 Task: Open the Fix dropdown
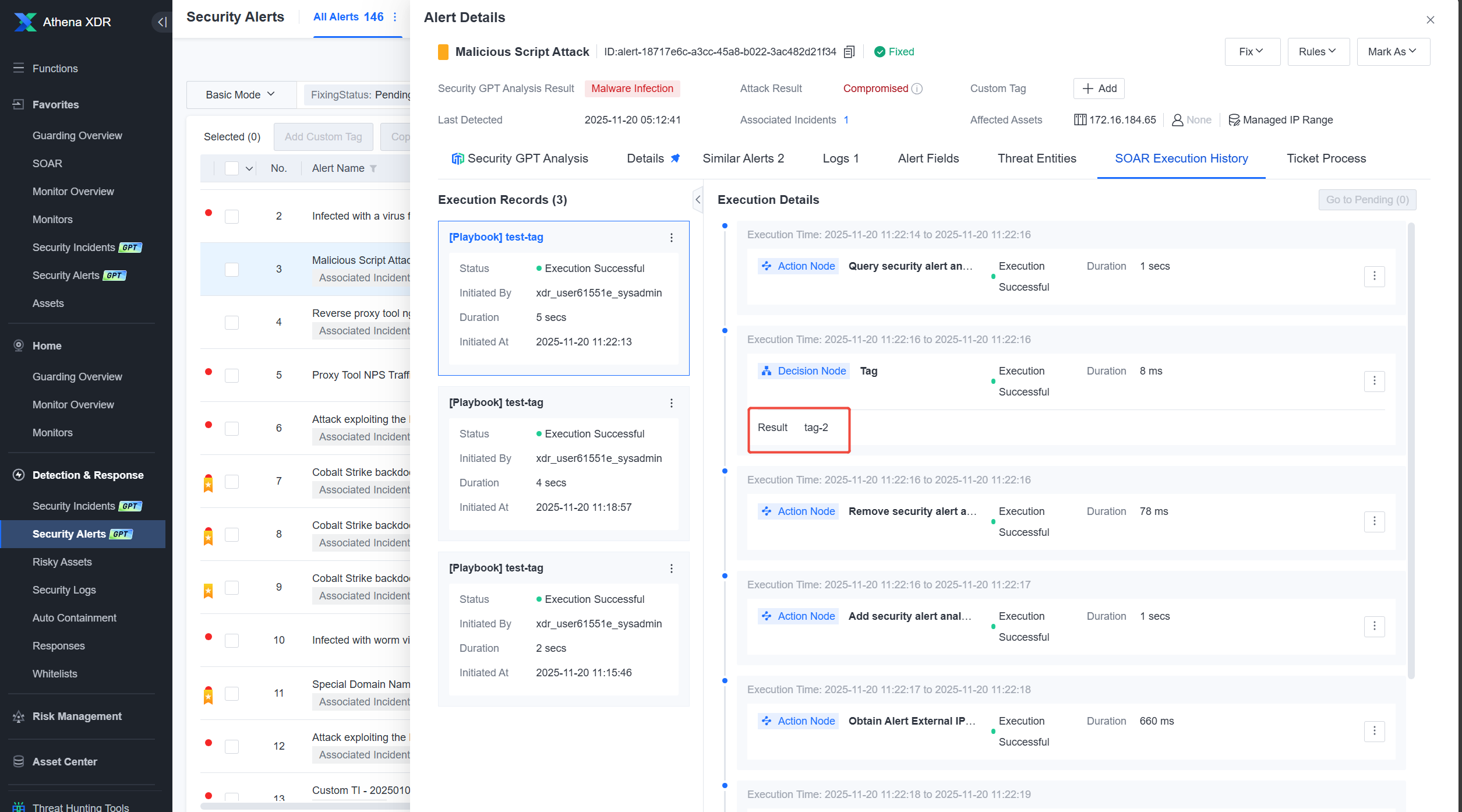pos(1252,52)
